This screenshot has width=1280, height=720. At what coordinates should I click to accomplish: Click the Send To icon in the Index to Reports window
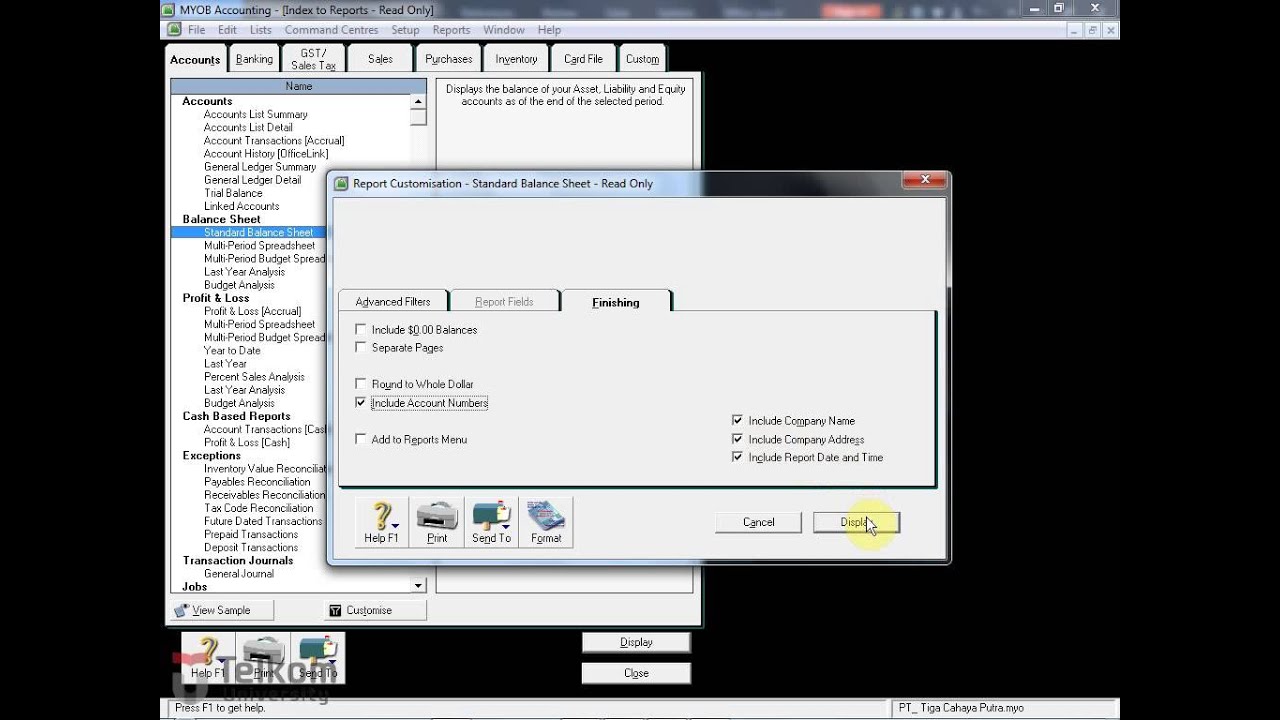318,657
